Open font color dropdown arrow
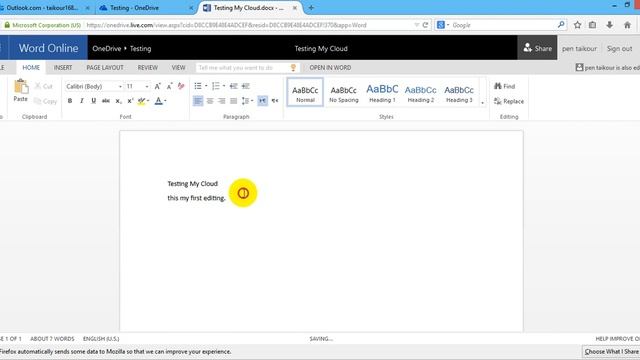640x360 pixels. (x=165, y=101)
